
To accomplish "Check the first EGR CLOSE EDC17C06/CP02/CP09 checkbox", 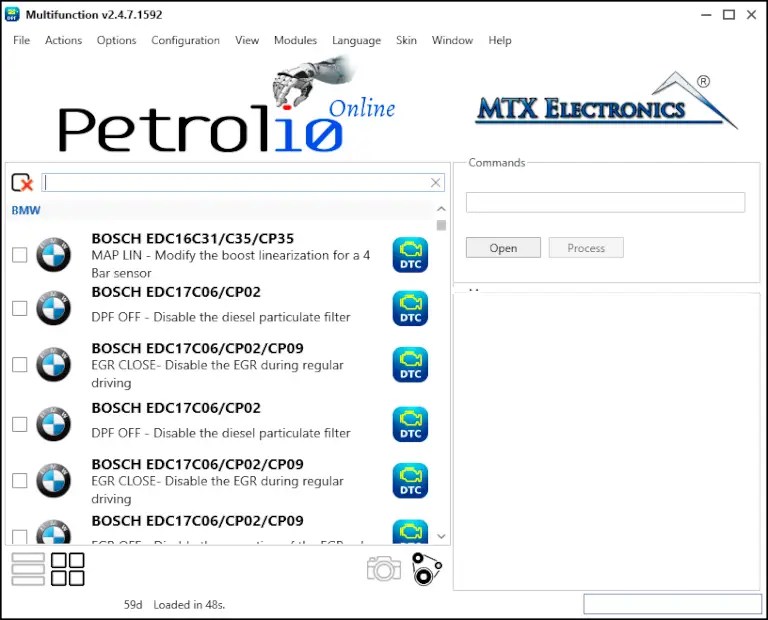I will click(x=20, y=364).
